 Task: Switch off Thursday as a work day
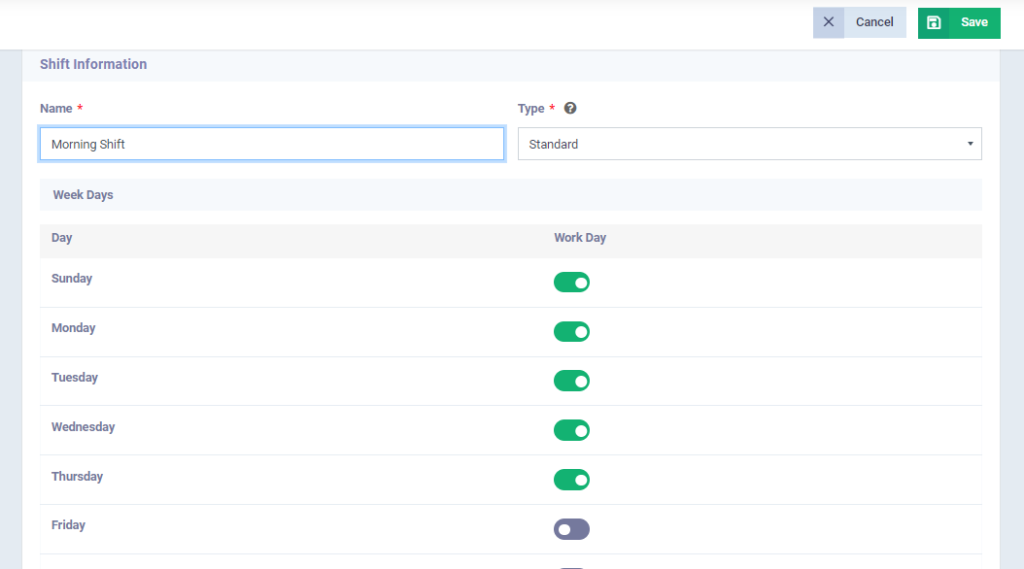coord(571,480)
